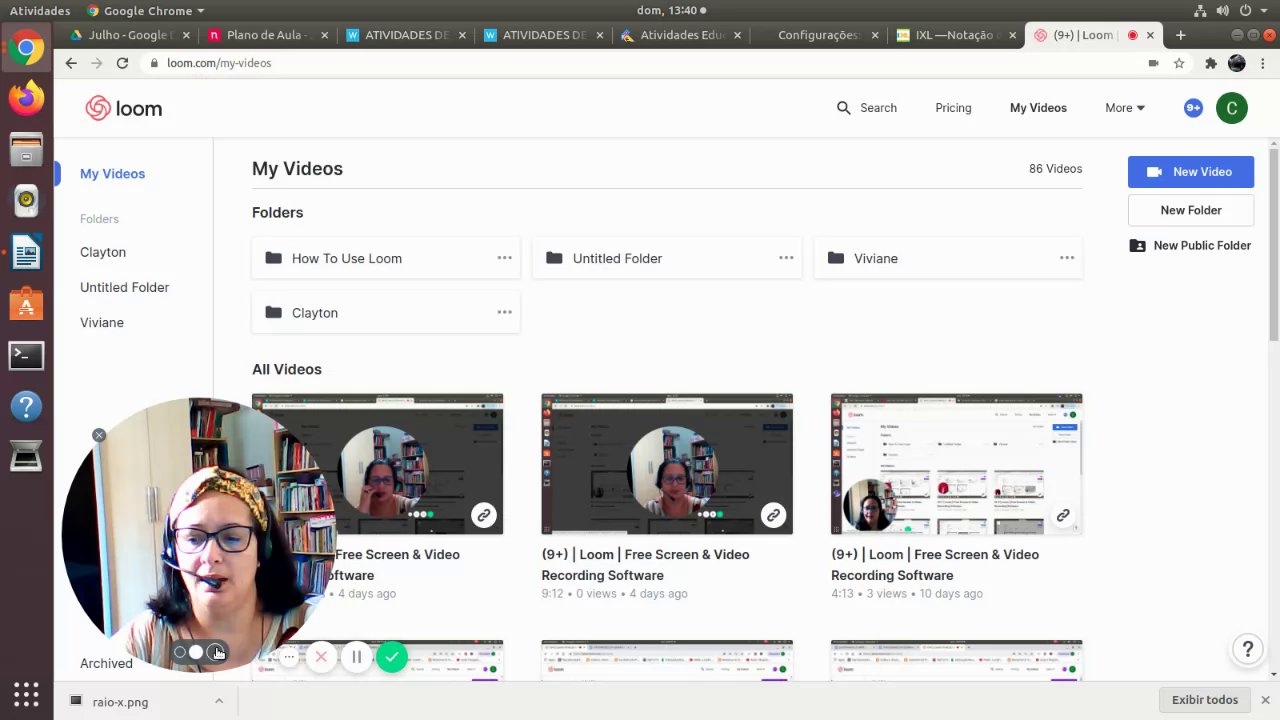Image resolution: width=1280 pixels, height=720 pixels.
Task: Expand the More dropdown menu
Action: [1125, 108]
